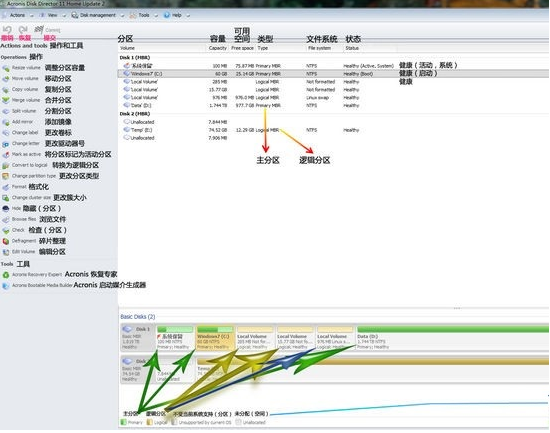Open the Browse files operation
Viewport: 550px width, 433px height.
click(x=19, y=219)
